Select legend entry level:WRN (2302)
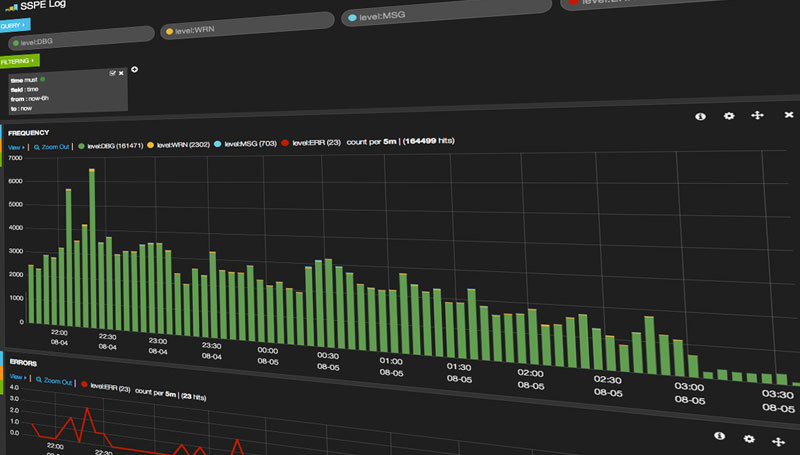The width and height of the screenshot is (800, 455). pos(179,145)
